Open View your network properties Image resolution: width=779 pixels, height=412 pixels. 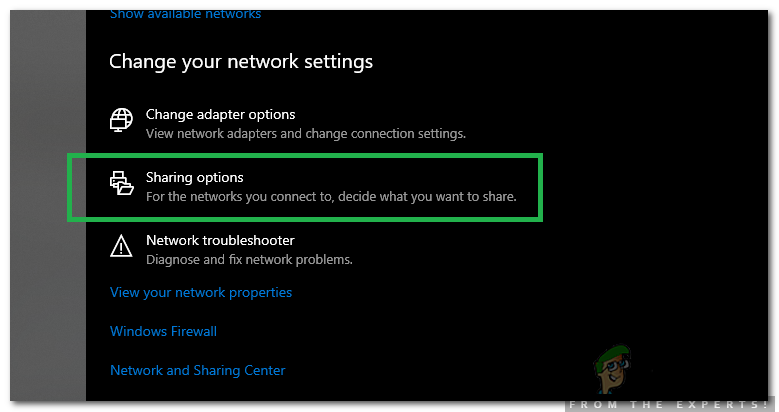click(x=201, y=293)
